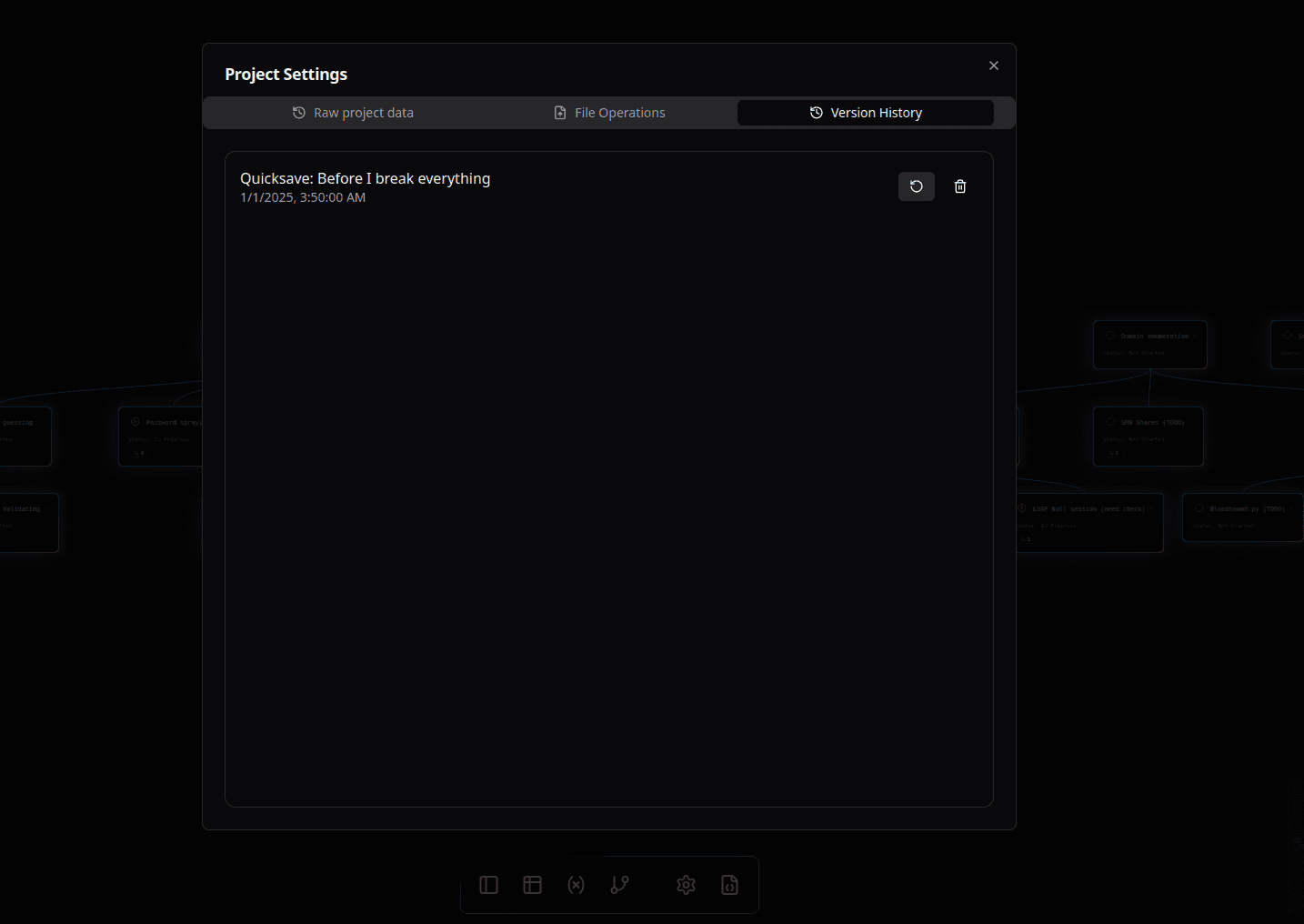Toggle the sidebar panel icon in bottom toolbar
Image resolution: width=1304 pixels, height=924 pixels.
coord(488,885)
